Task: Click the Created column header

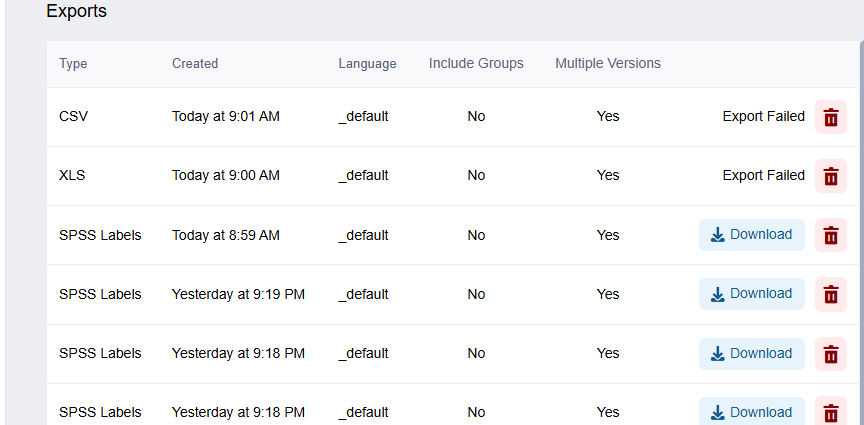Action: 195,63
